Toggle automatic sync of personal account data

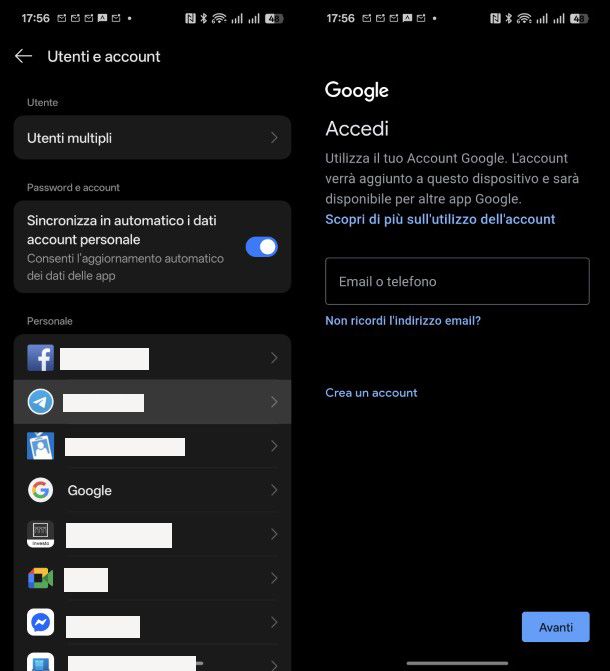click(x=262, y=247)
